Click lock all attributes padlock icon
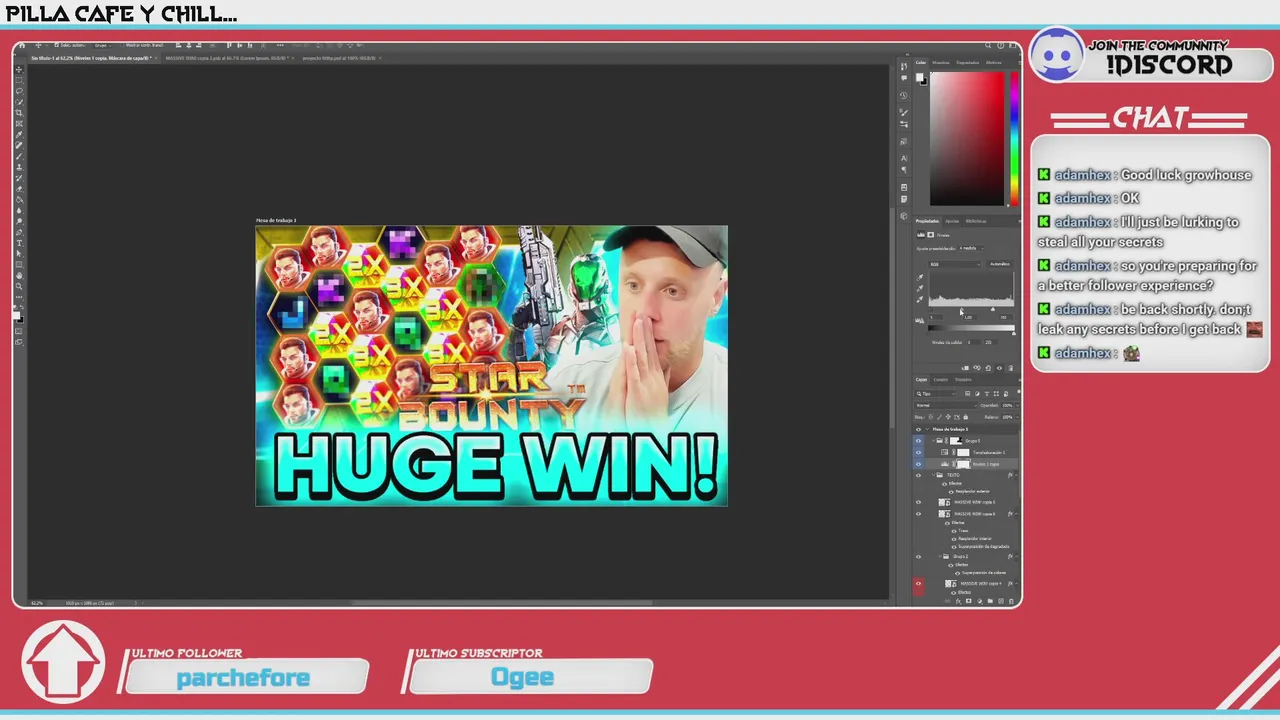The width and height of the screenshot is (1280, 720). pos(965,417)
